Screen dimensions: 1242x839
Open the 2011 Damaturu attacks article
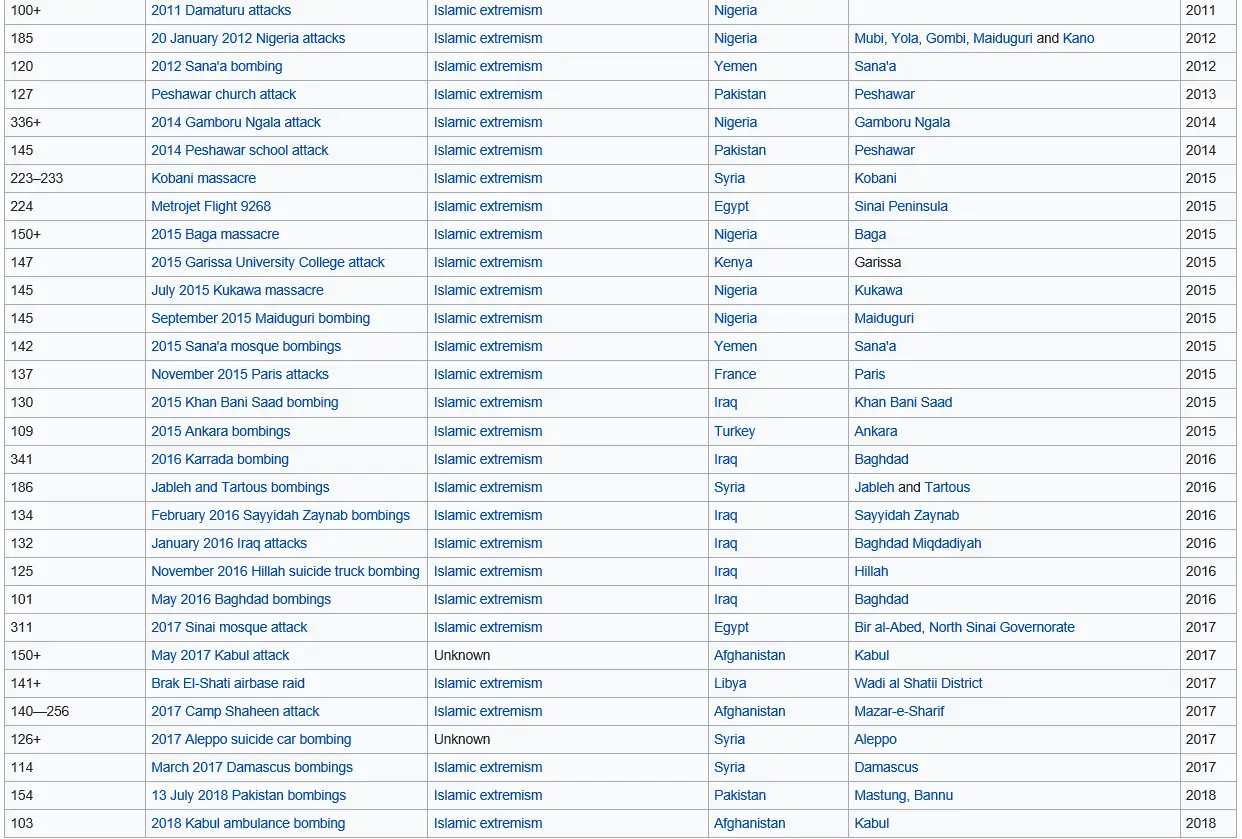coord(221,10)
